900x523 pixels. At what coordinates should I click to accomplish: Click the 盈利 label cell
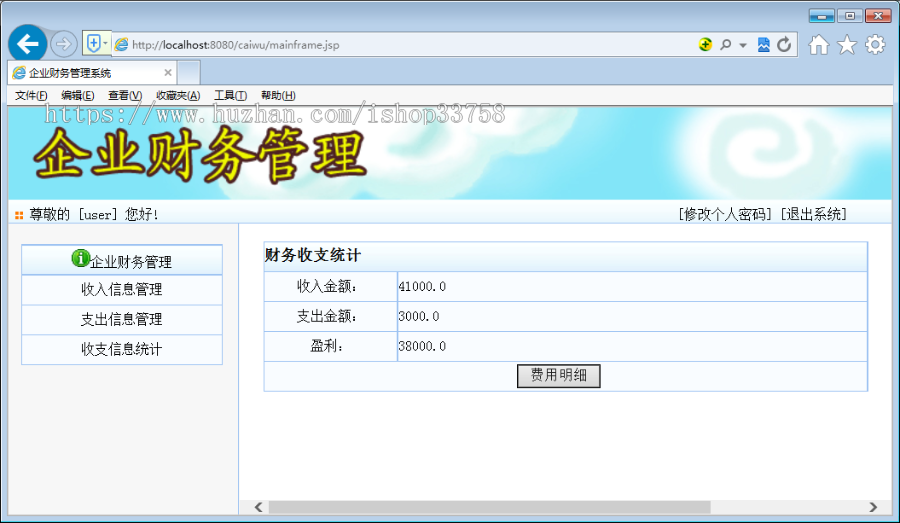(331, 346)
